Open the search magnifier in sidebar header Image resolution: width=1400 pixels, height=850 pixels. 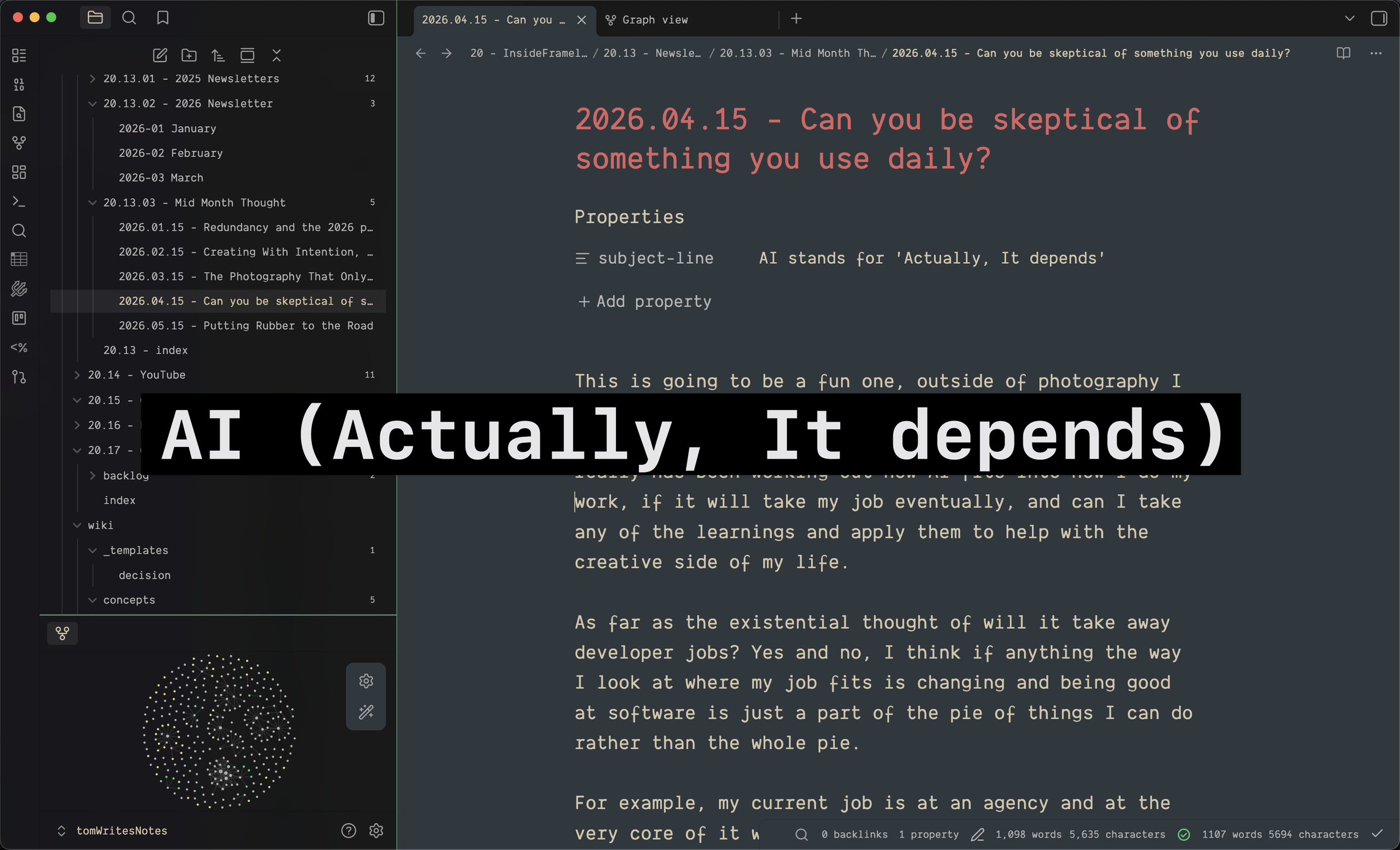point(129,18)
